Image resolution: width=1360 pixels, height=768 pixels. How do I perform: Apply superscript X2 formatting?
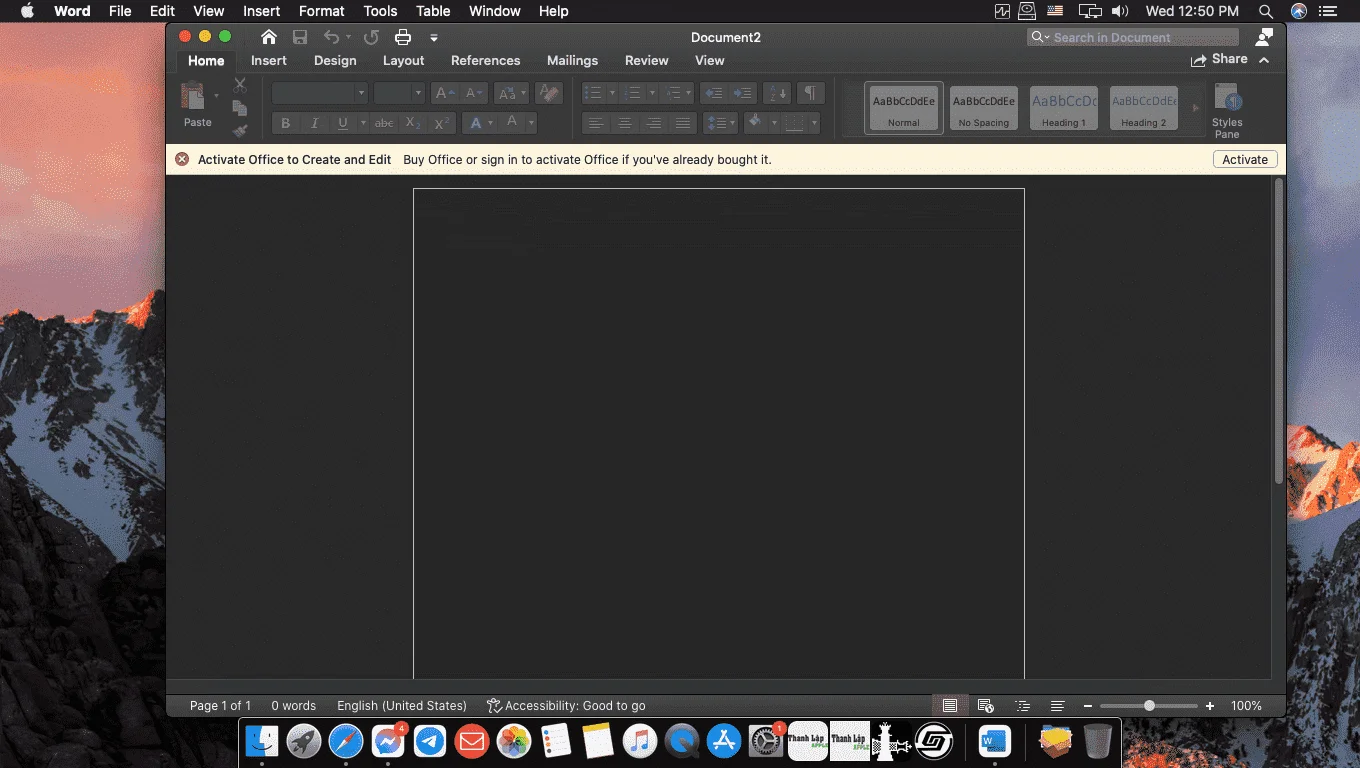(x=442, y=123)
